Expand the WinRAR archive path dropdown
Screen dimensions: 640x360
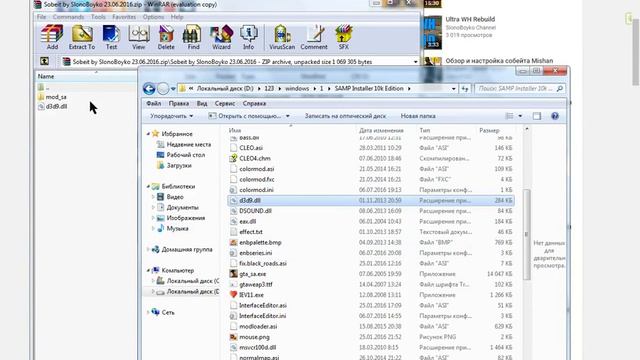click(416, 62)
